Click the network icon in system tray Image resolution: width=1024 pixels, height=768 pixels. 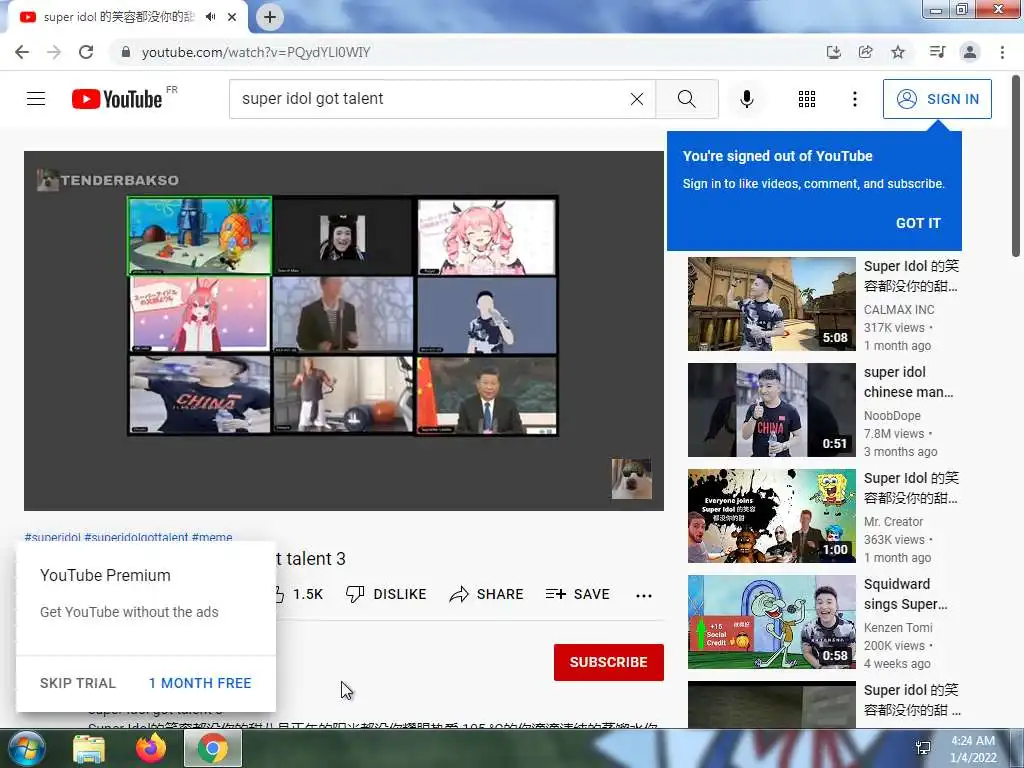(923, 748)
